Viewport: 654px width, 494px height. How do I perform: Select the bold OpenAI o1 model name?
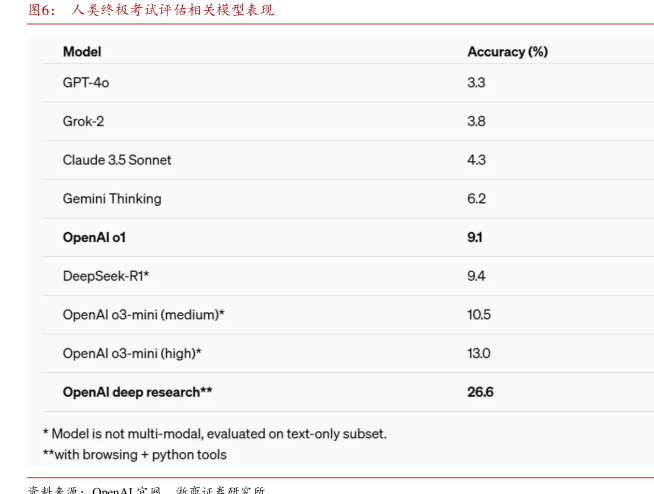(94, 238)
